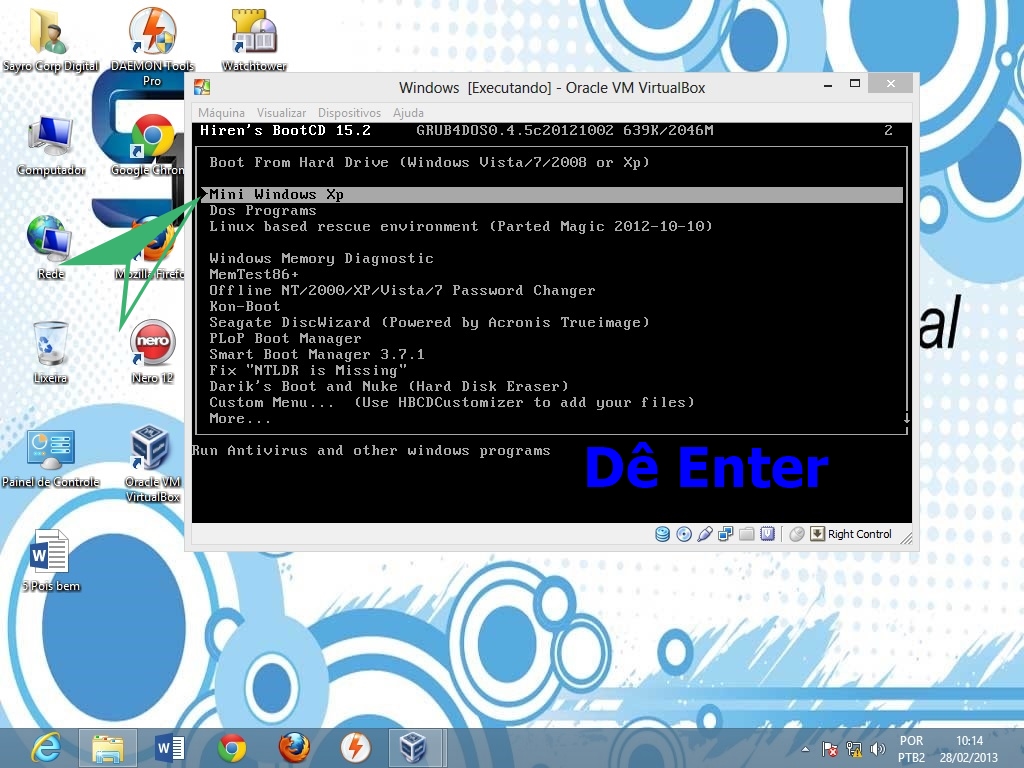This screenshot has height=768, width=1024.
Task: Click the keyboard capture arrow icon
Action: [x=817, y=534]
